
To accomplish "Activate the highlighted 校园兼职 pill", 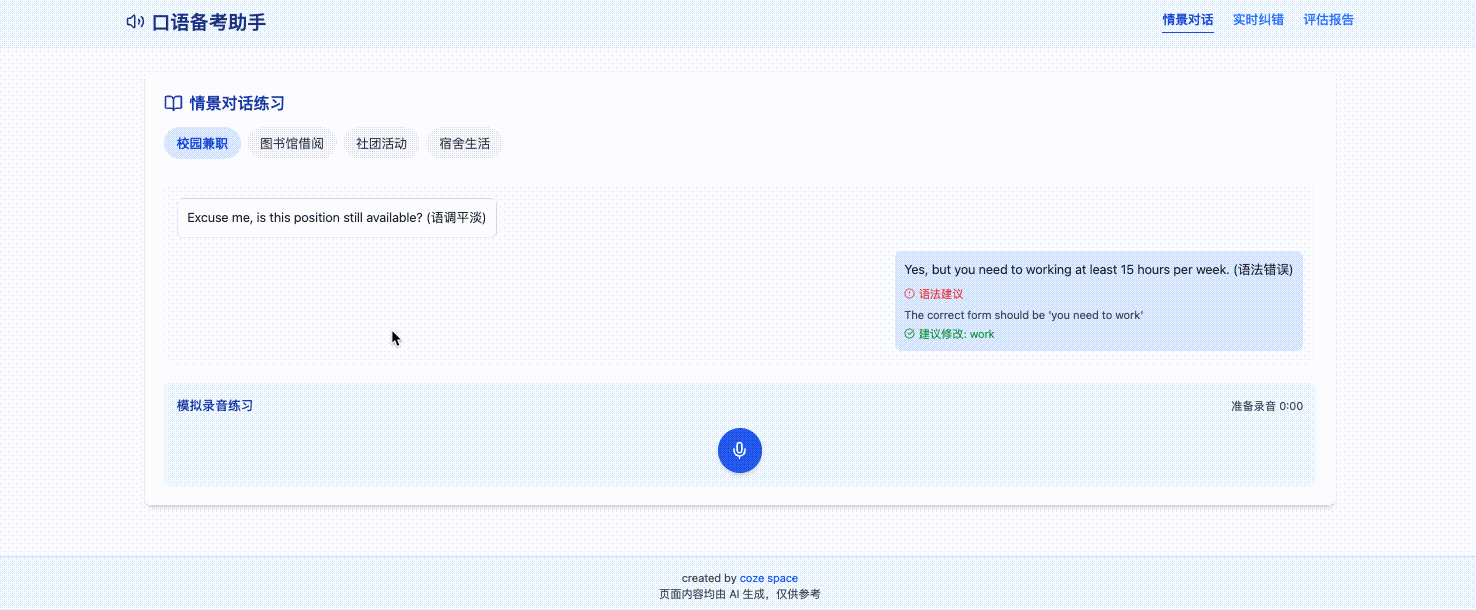I will tap(202, 143).
